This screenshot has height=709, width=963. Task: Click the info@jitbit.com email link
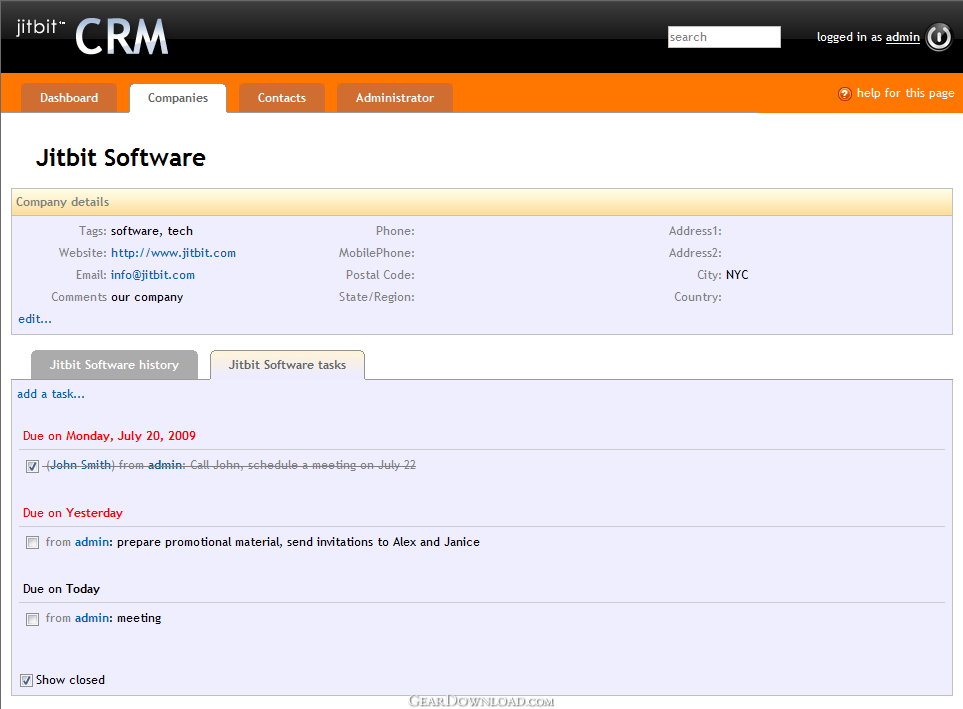click(153, 275)
